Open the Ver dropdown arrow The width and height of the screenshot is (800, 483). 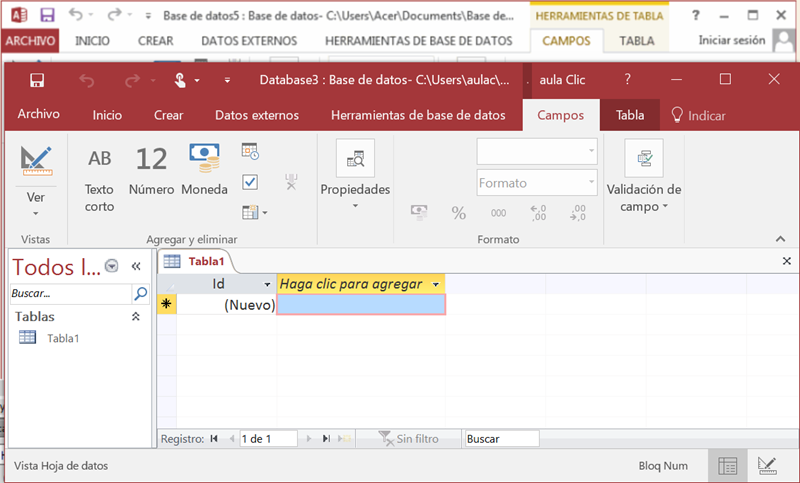tap(36, 213)
